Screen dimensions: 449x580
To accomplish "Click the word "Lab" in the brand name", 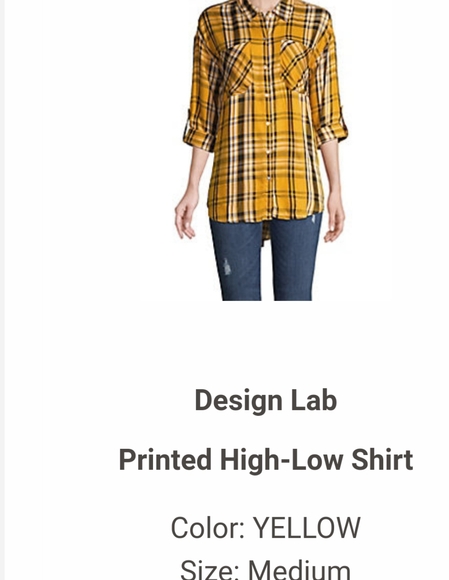I will pos(314,400).
